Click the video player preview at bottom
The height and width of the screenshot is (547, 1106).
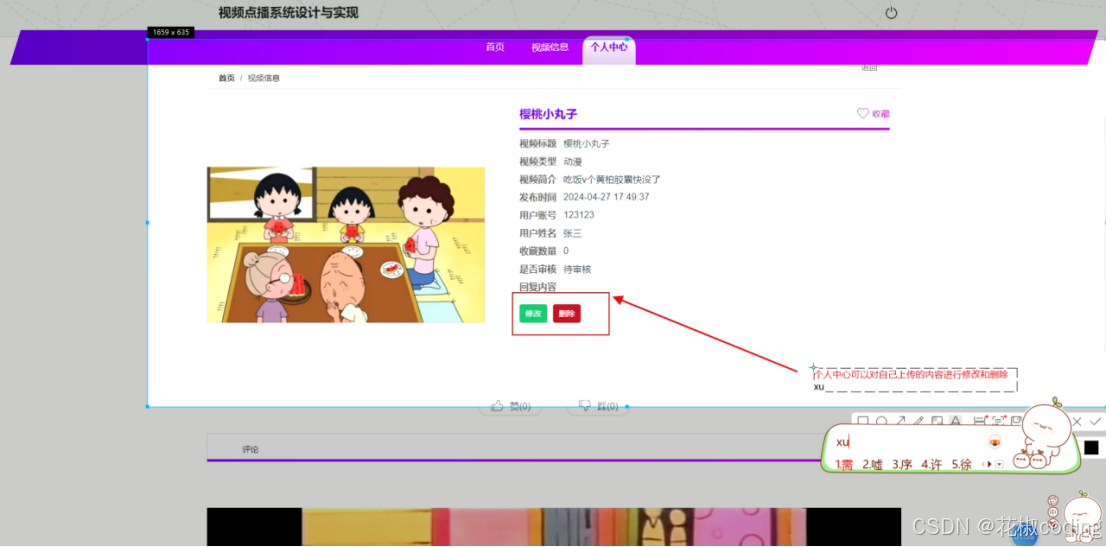[554, 527]
